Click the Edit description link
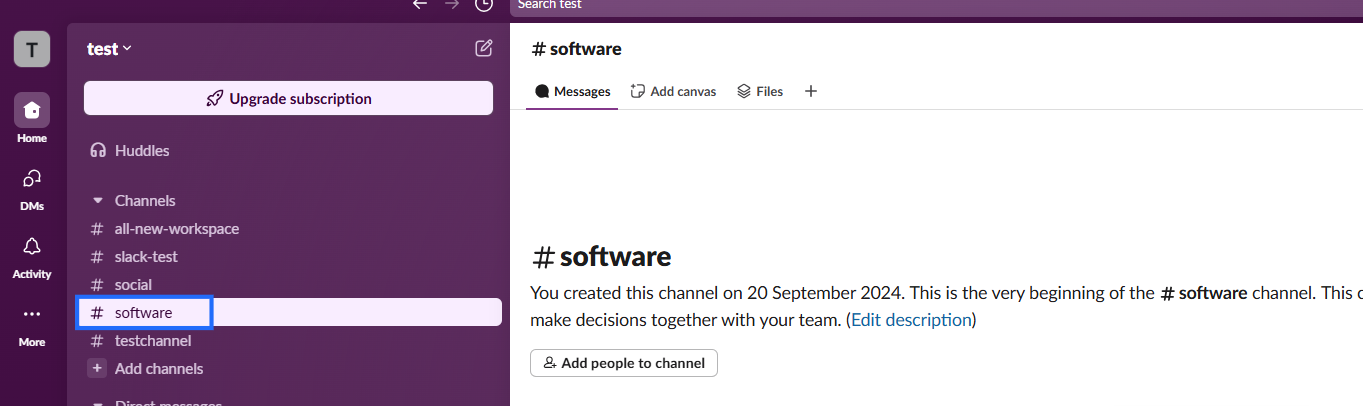 (911, 320)
